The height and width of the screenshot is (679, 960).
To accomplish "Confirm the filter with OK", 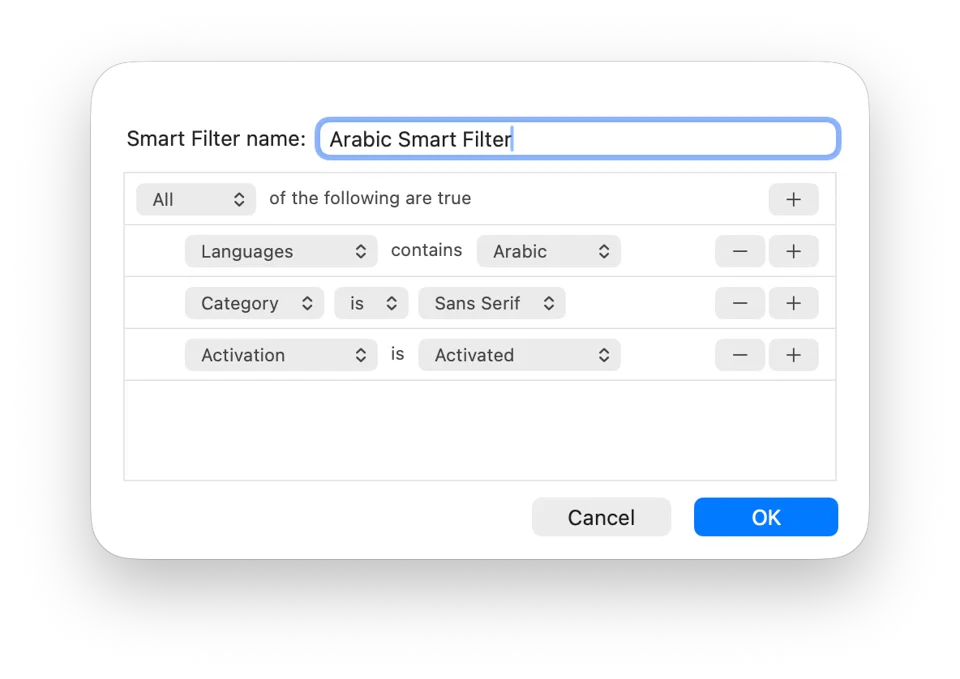I will pyautogui.click(x=766, y=517).
